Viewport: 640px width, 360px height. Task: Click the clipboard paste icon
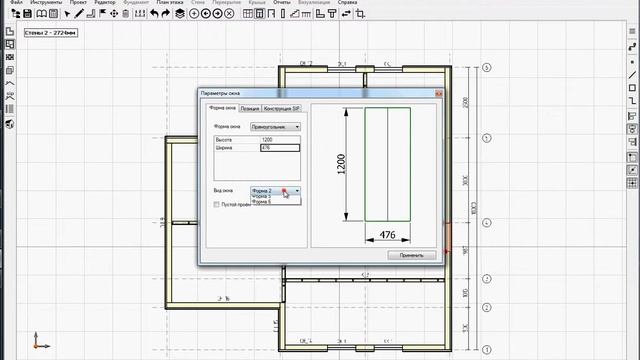tap(126, 14)
